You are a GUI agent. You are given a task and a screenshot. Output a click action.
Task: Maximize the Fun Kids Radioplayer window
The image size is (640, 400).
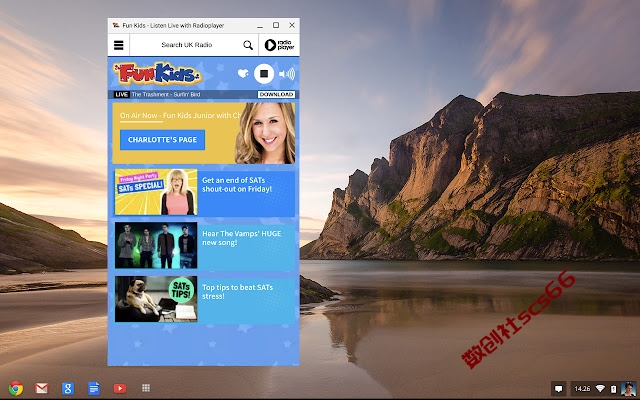(276, 25)
